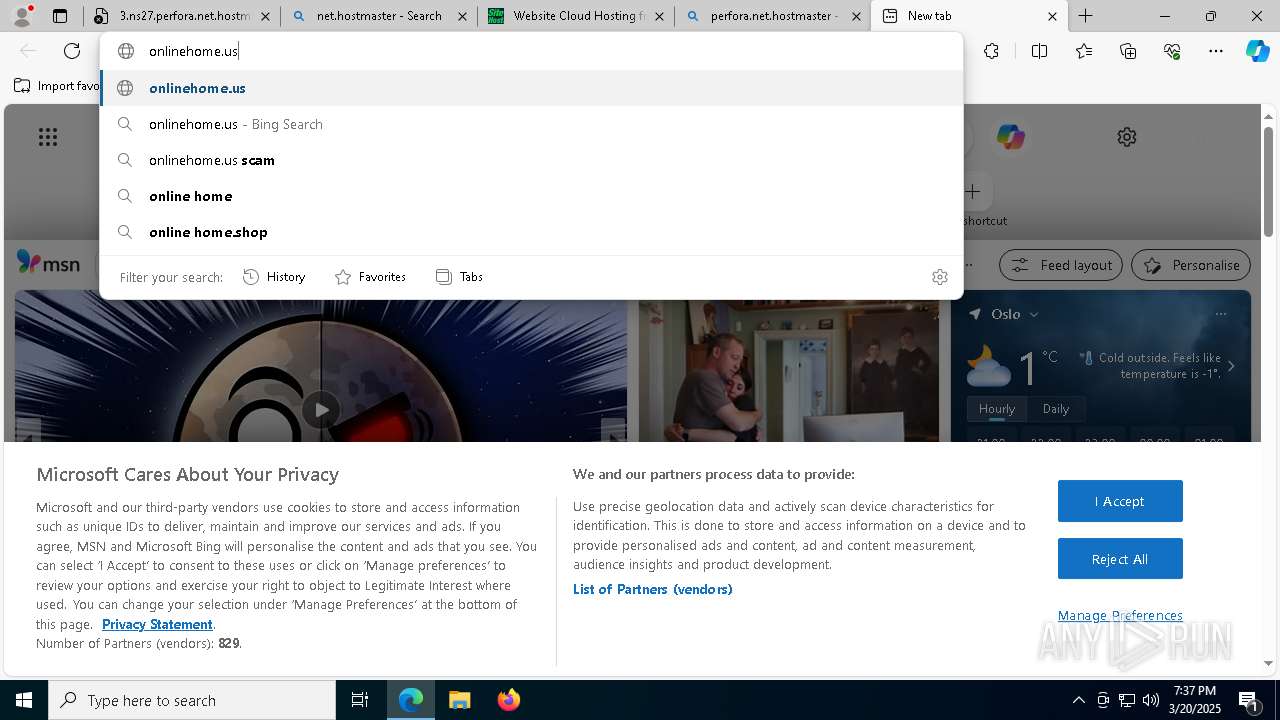Viewport: 1280px width, 720px height.
Task: Click the refresh page icon
Action: coord(72,51)
